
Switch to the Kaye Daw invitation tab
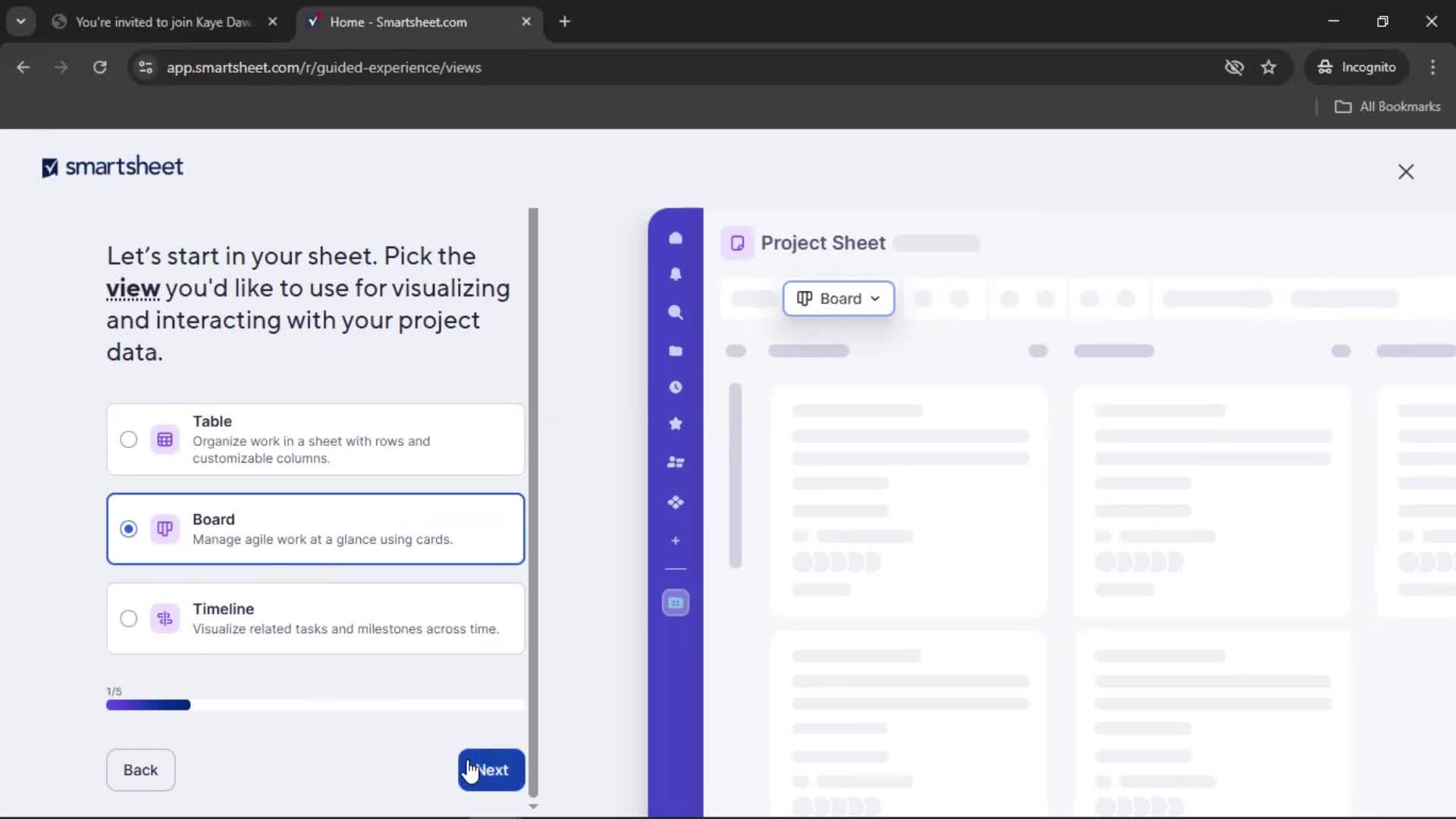[x=163, y=22]
